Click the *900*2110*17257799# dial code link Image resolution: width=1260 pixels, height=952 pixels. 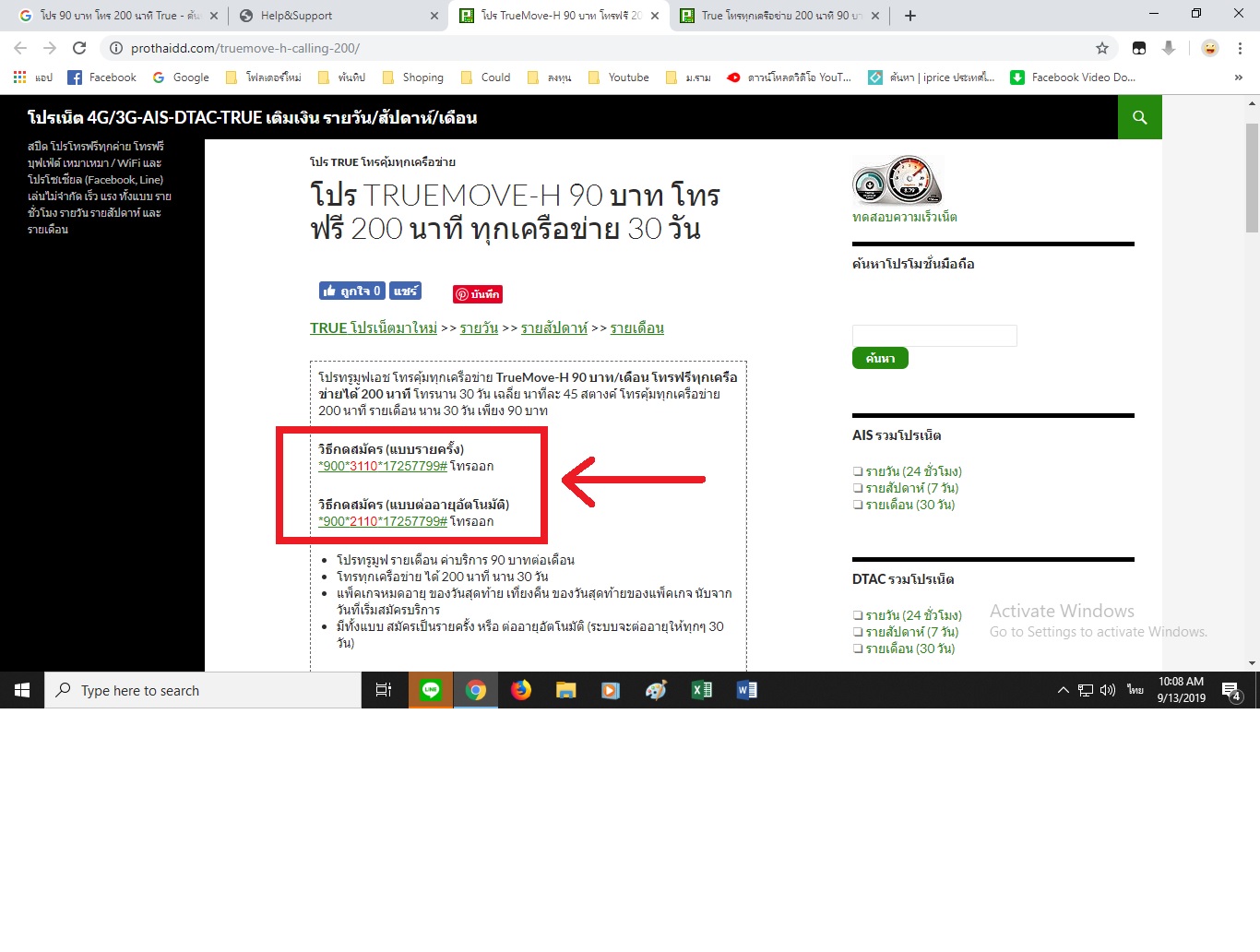(x=383, y=521)
